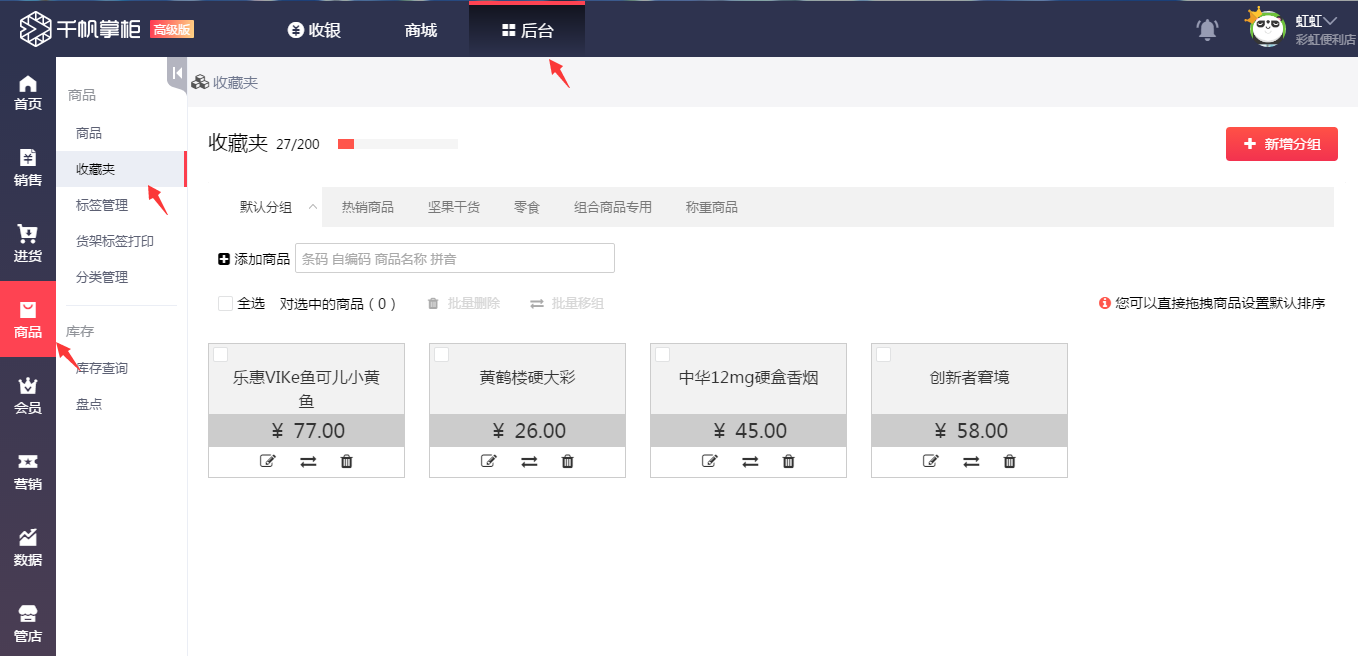Click the 批量移组 action

click(577, 303)
